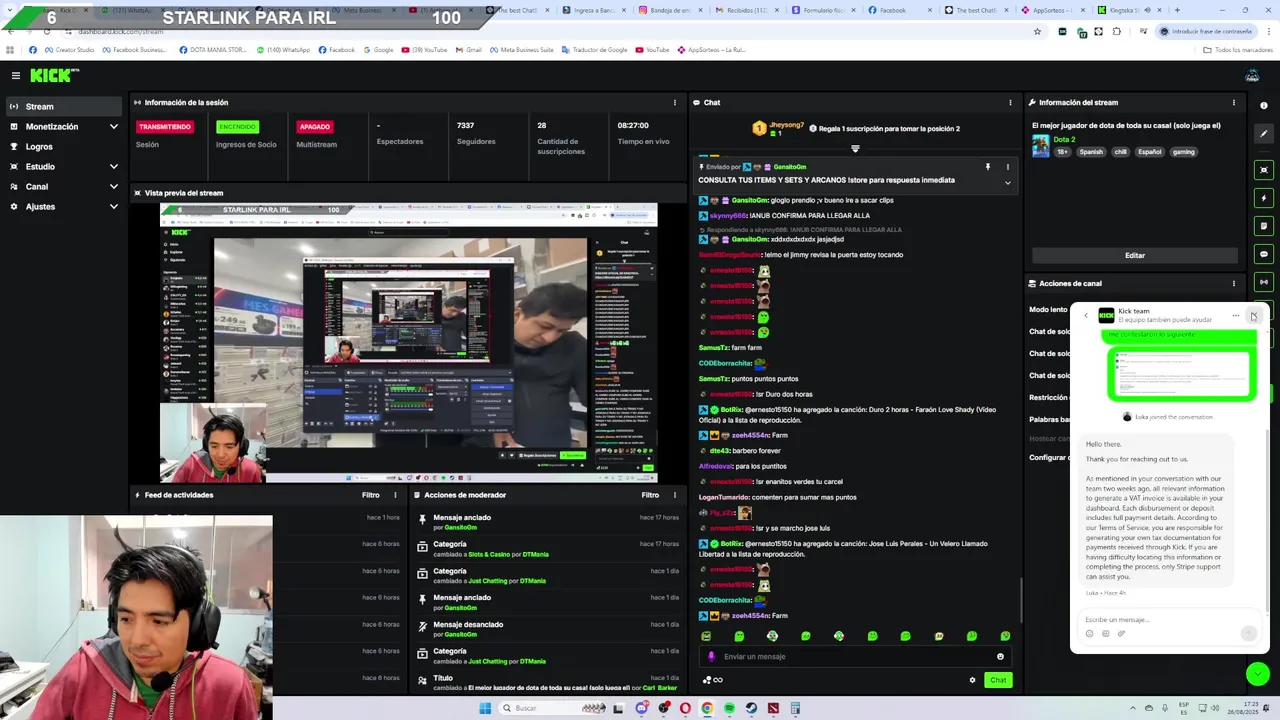Go back in Kick team support chat
1280x720 pixels.
click(x=1086, y=315)
